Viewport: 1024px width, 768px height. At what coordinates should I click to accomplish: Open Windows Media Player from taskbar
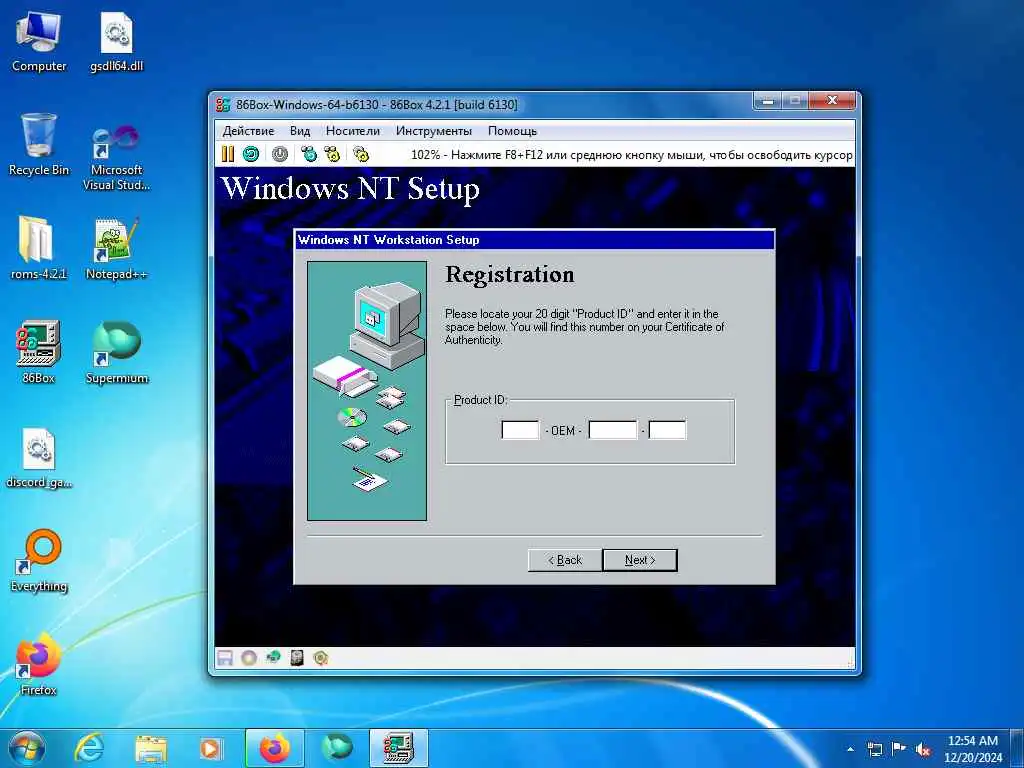pyautogui.click(x=211, y=748)
